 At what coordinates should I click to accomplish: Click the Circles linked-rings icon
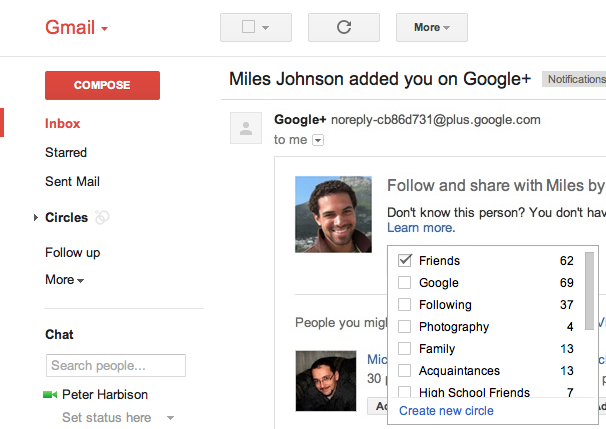[102, 217]
